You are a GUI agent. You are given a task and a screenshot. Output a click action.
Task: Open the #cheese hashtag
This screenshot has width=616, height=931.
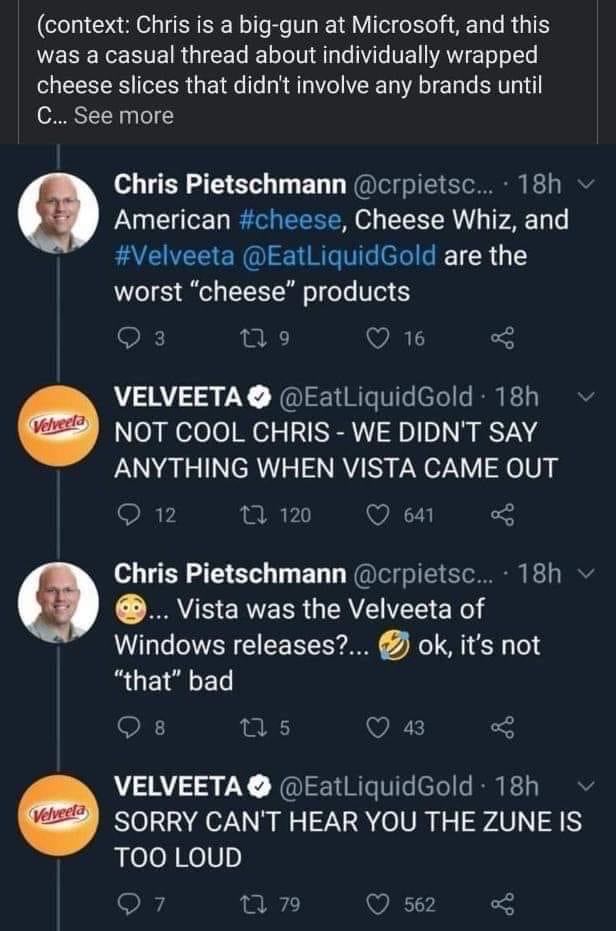[291, 220]
